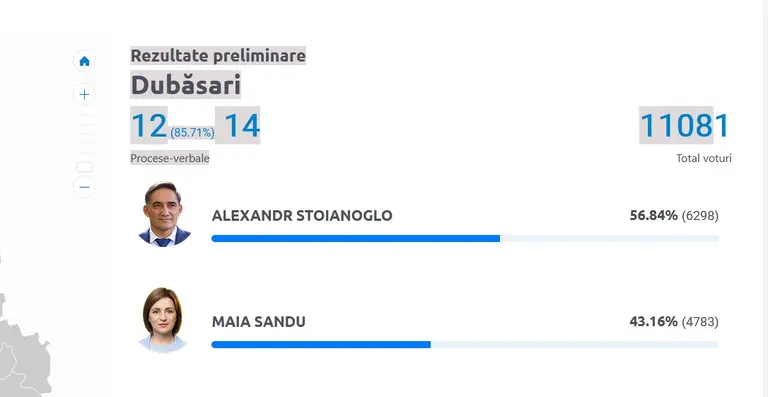The height and width of the screenshot is (397, 768).
Task: Click the Dubăsari district title
Action: 186,85
